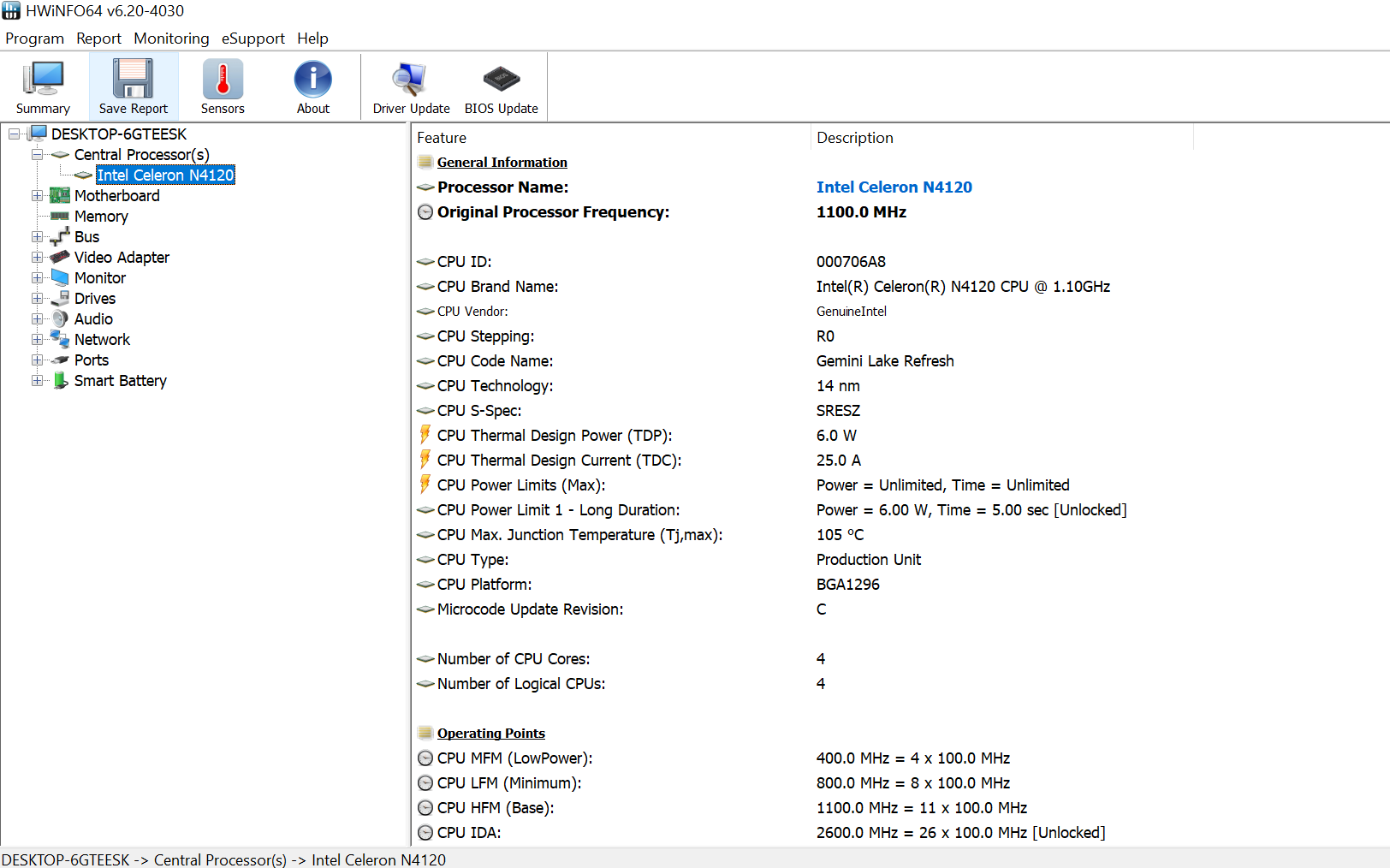Select the CPU S-Spec row
The height and width of the screenshot is (868, 1390).
point(899,411)
